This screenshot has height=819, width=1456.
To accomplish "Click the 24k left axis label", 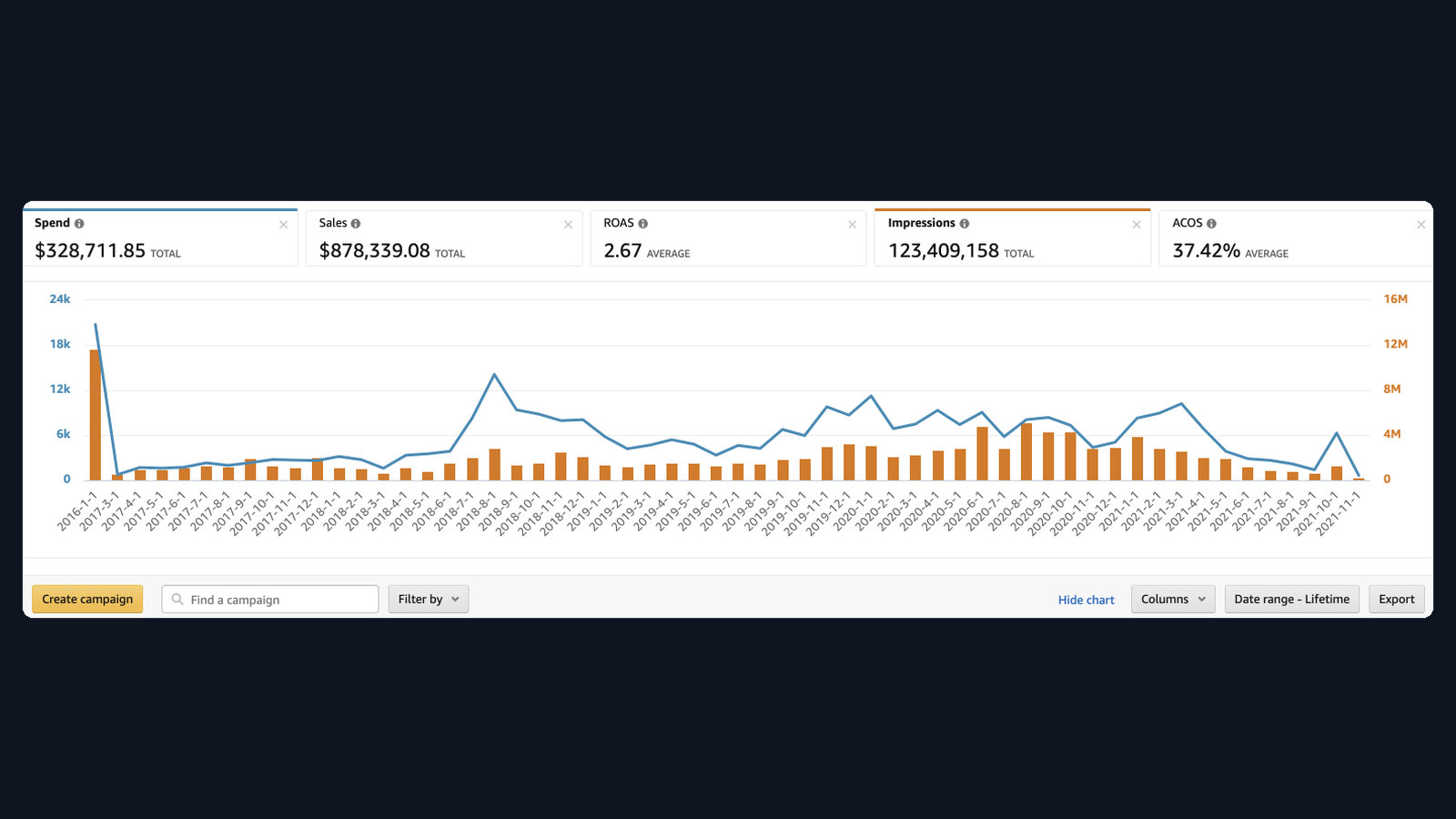I will tap(60, 299).
